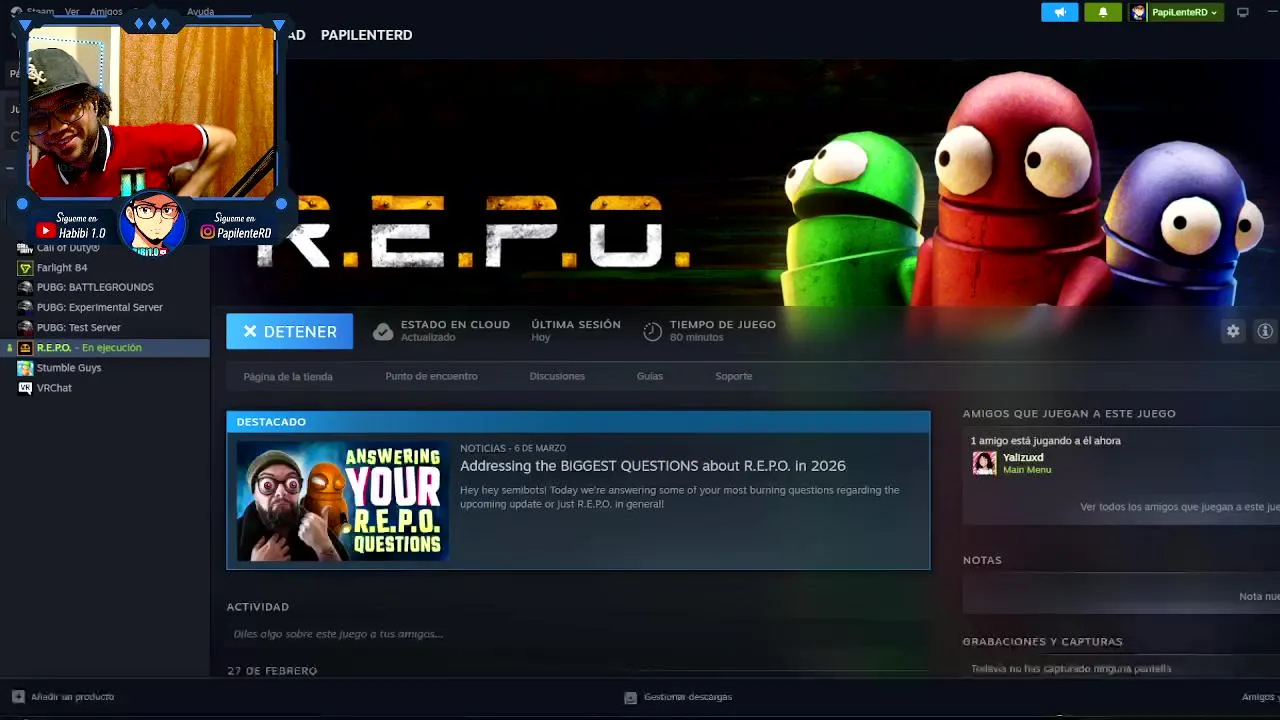Click the Stumble Guys game icon

coord(25,368)
